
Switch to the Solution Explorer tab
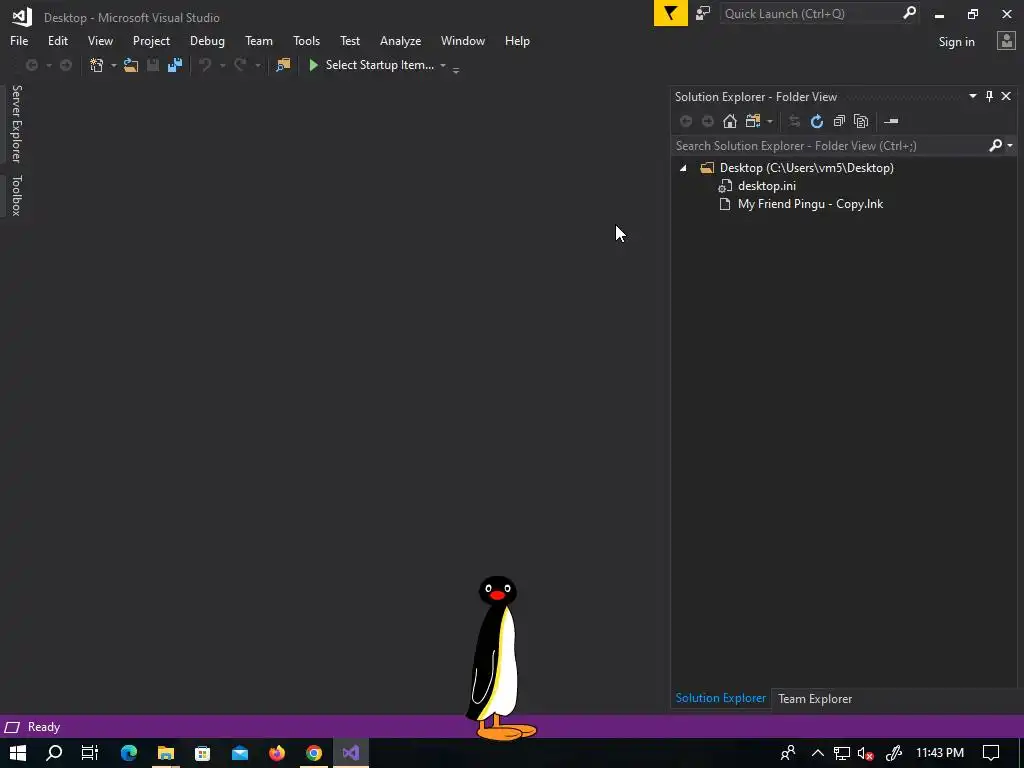coord(720,698)
